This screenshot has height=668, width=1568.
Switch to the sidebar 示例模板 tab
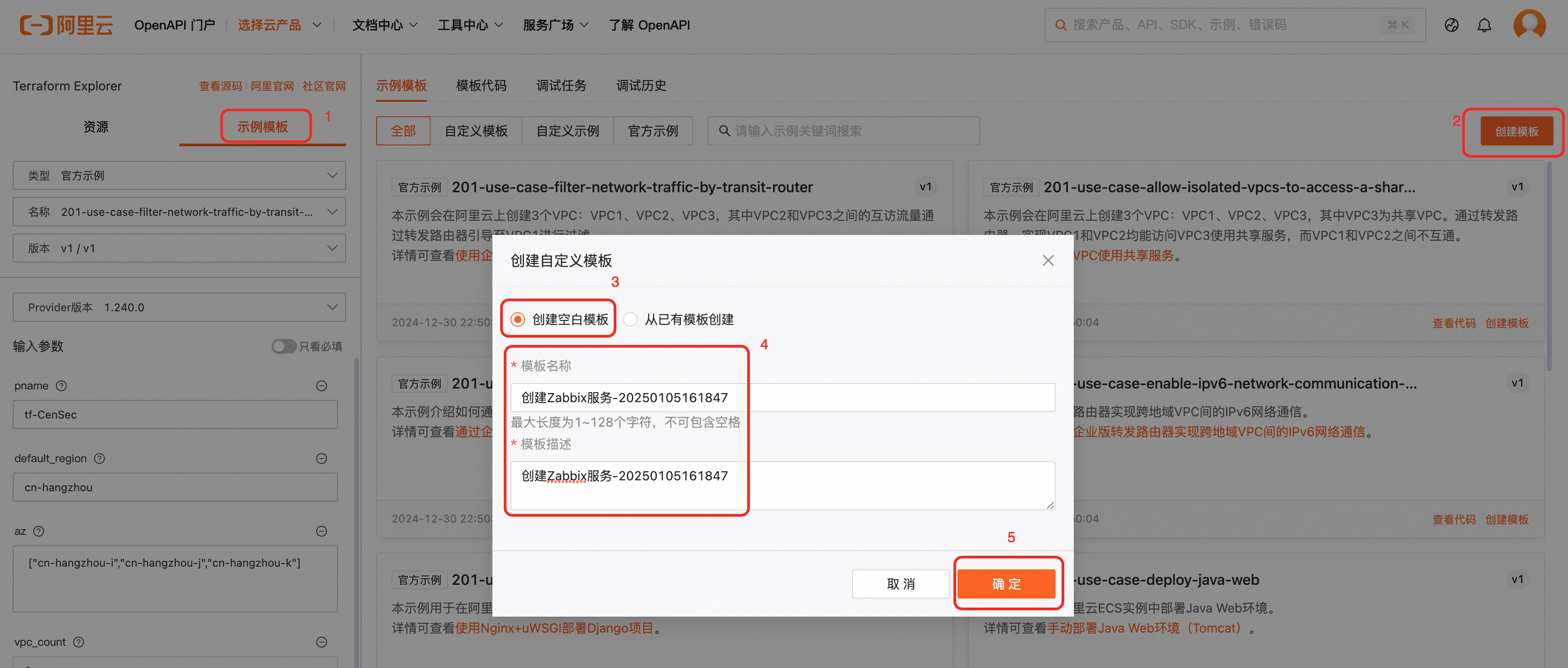pyautogui.click(x=263, y=127)
